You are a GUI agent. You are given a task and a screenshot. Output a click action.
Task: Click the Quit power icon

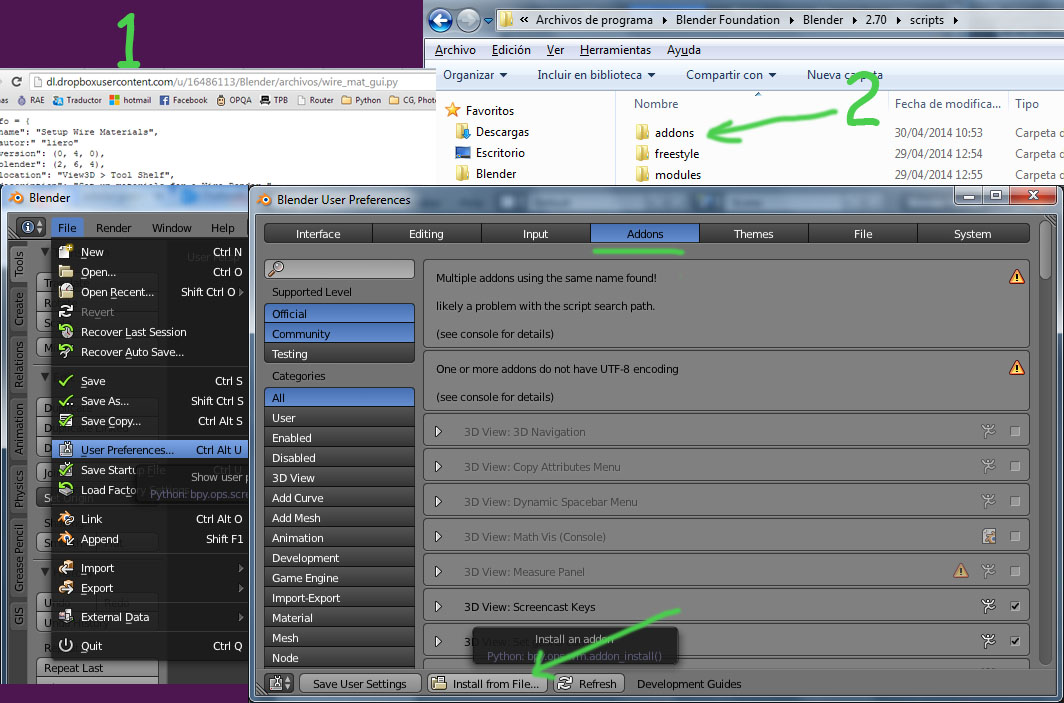click(x=66, y=645)
